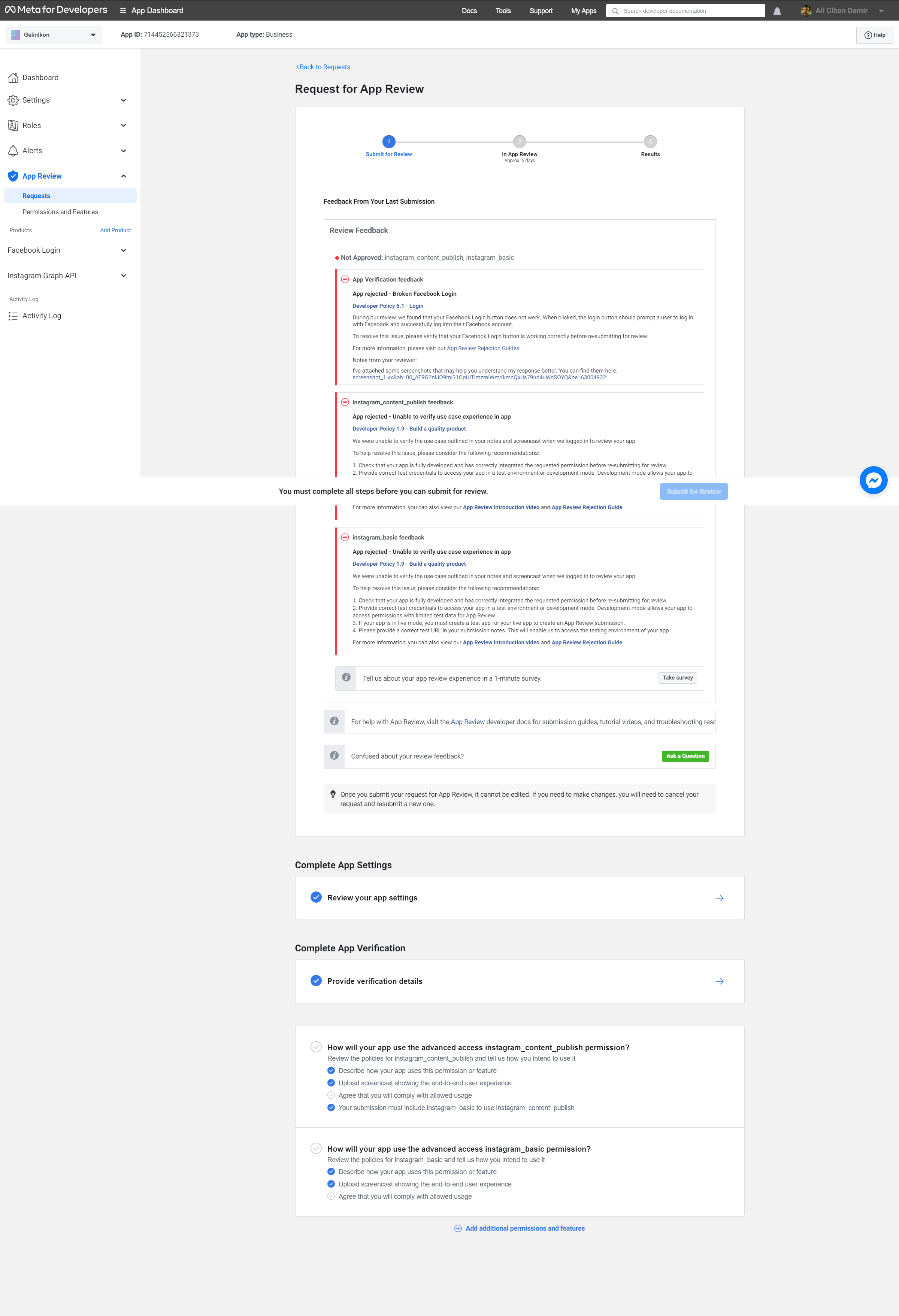Click the Search developer documentation field

coord(685,11)
